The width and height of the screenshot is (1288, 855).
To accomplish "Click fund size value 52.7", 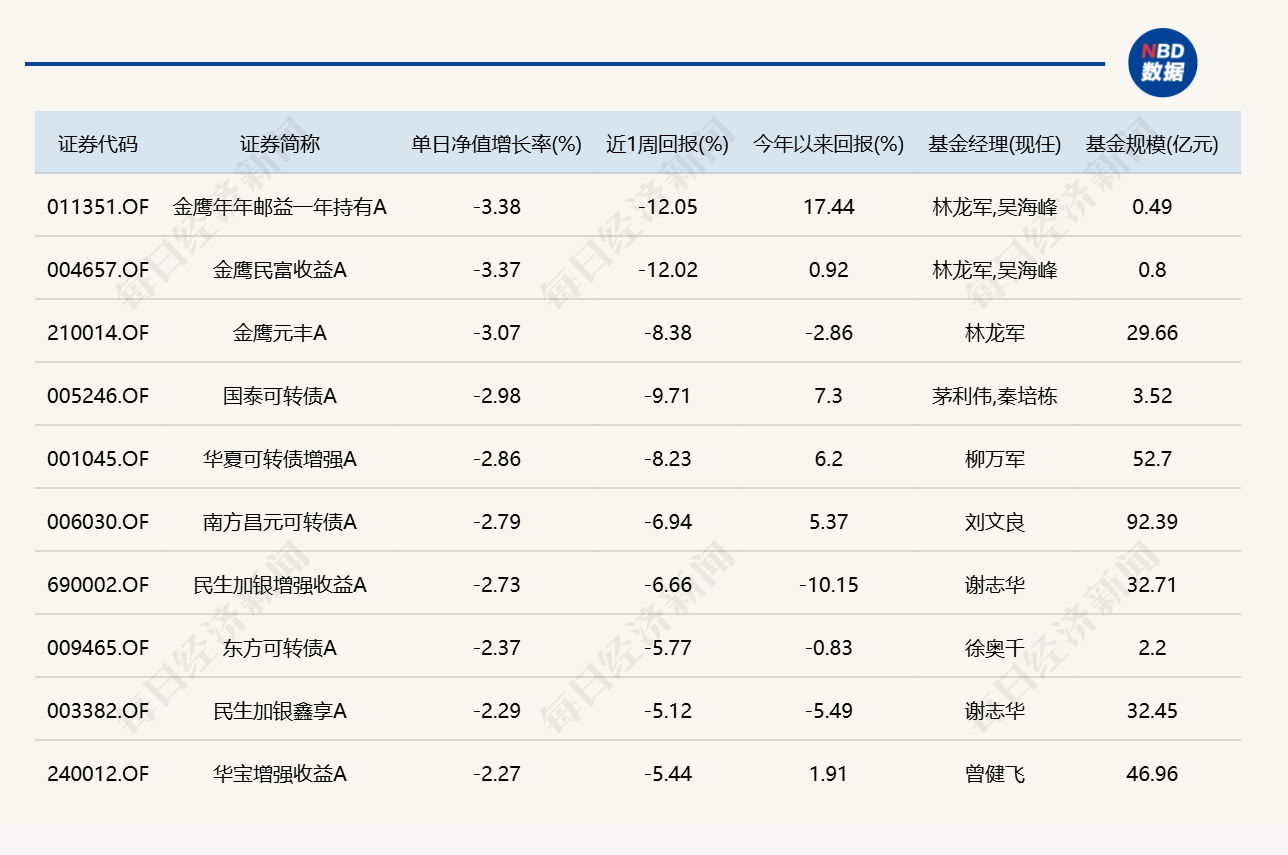I will (x=1152, y=459).
